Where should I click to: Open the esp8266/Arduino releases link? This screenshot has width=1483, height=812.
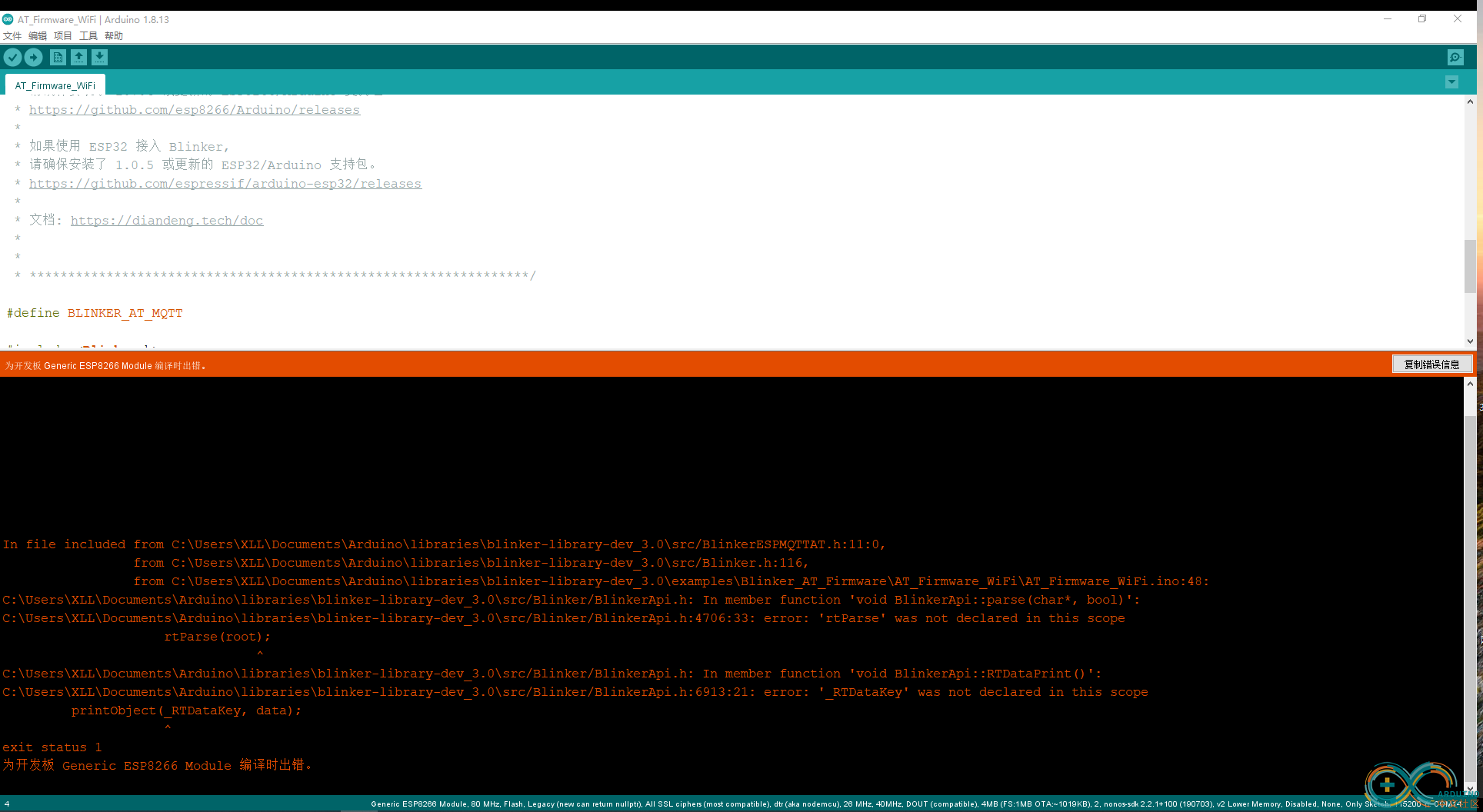[x=195, y=110]
